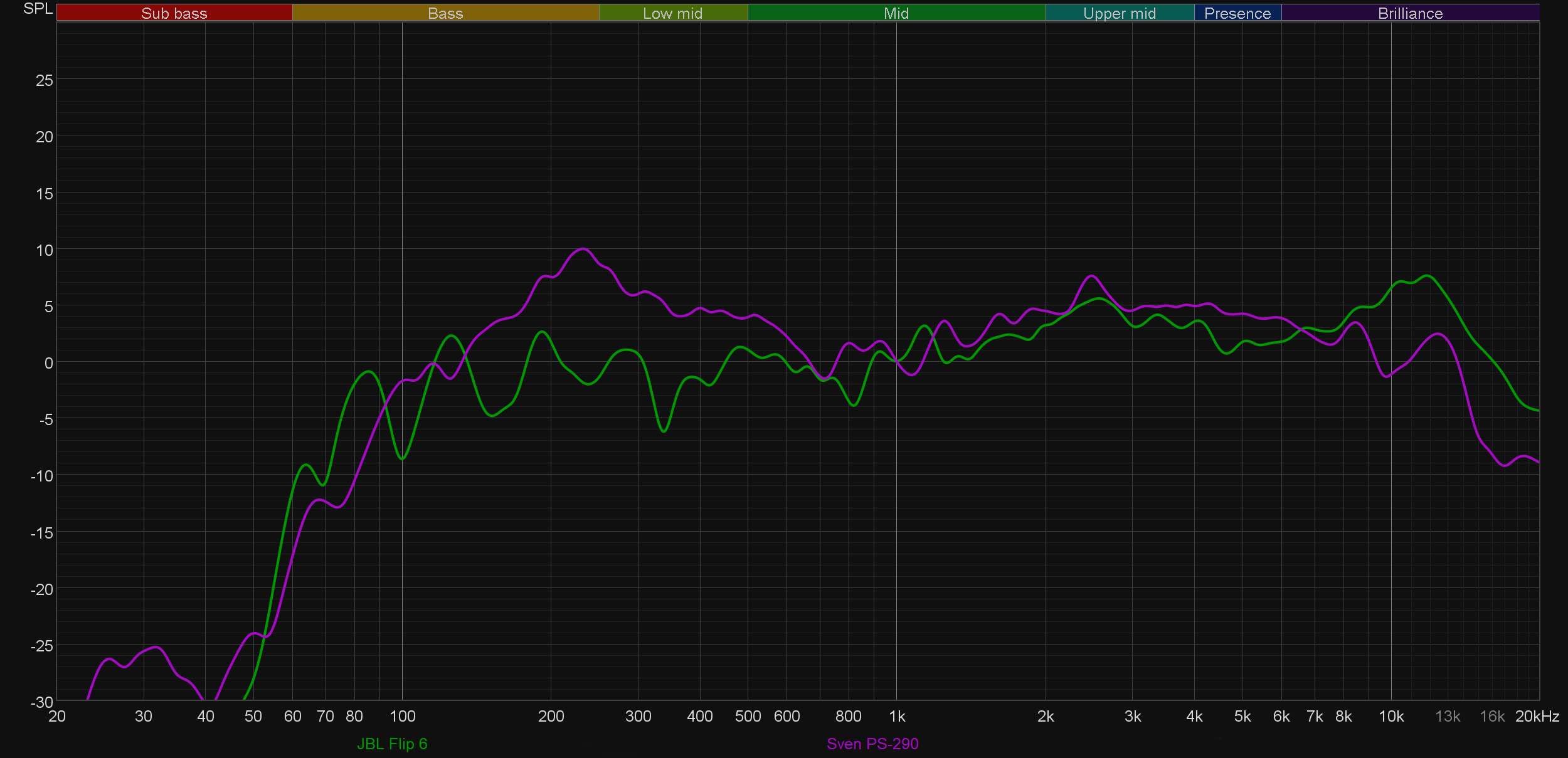
Task: Click the Brilliance band header
Action: pyautogui.click(x=1410, y=13)
